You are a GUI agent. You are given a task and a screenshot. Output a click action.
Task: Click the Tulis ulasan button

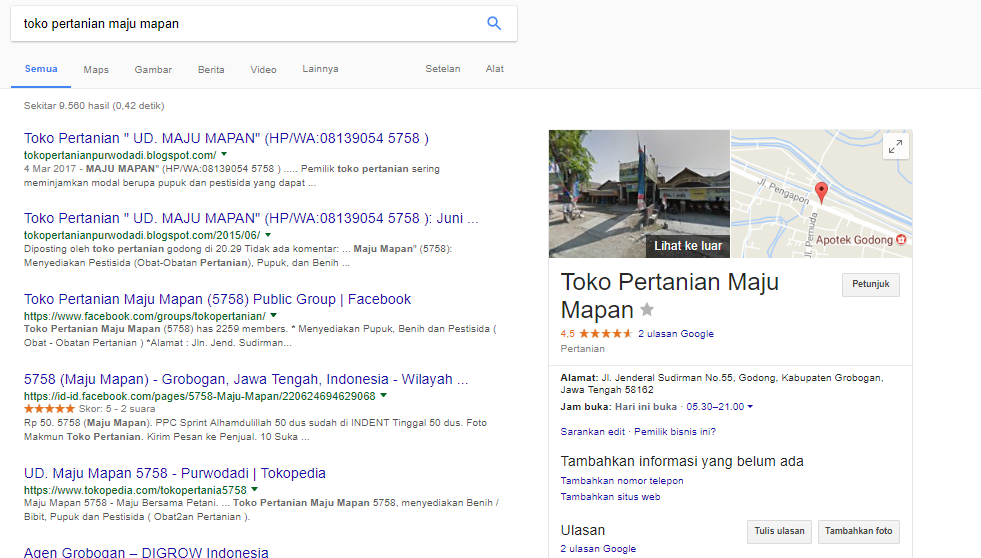(779, 531)
